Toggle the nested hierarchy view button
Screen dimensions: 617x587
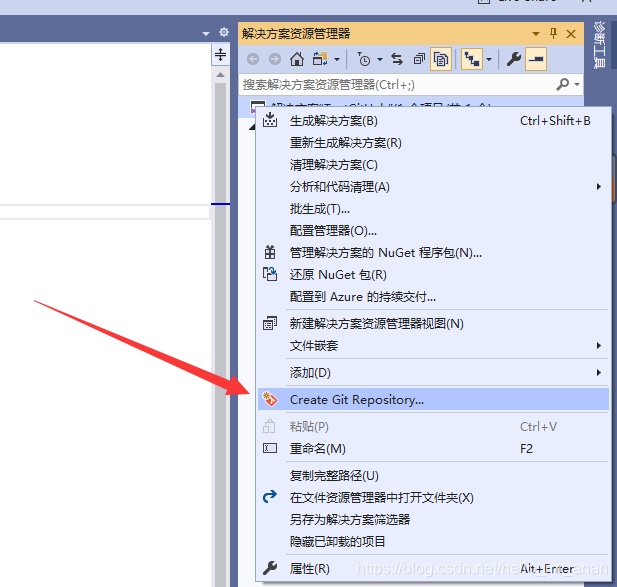tap(471, 59)
